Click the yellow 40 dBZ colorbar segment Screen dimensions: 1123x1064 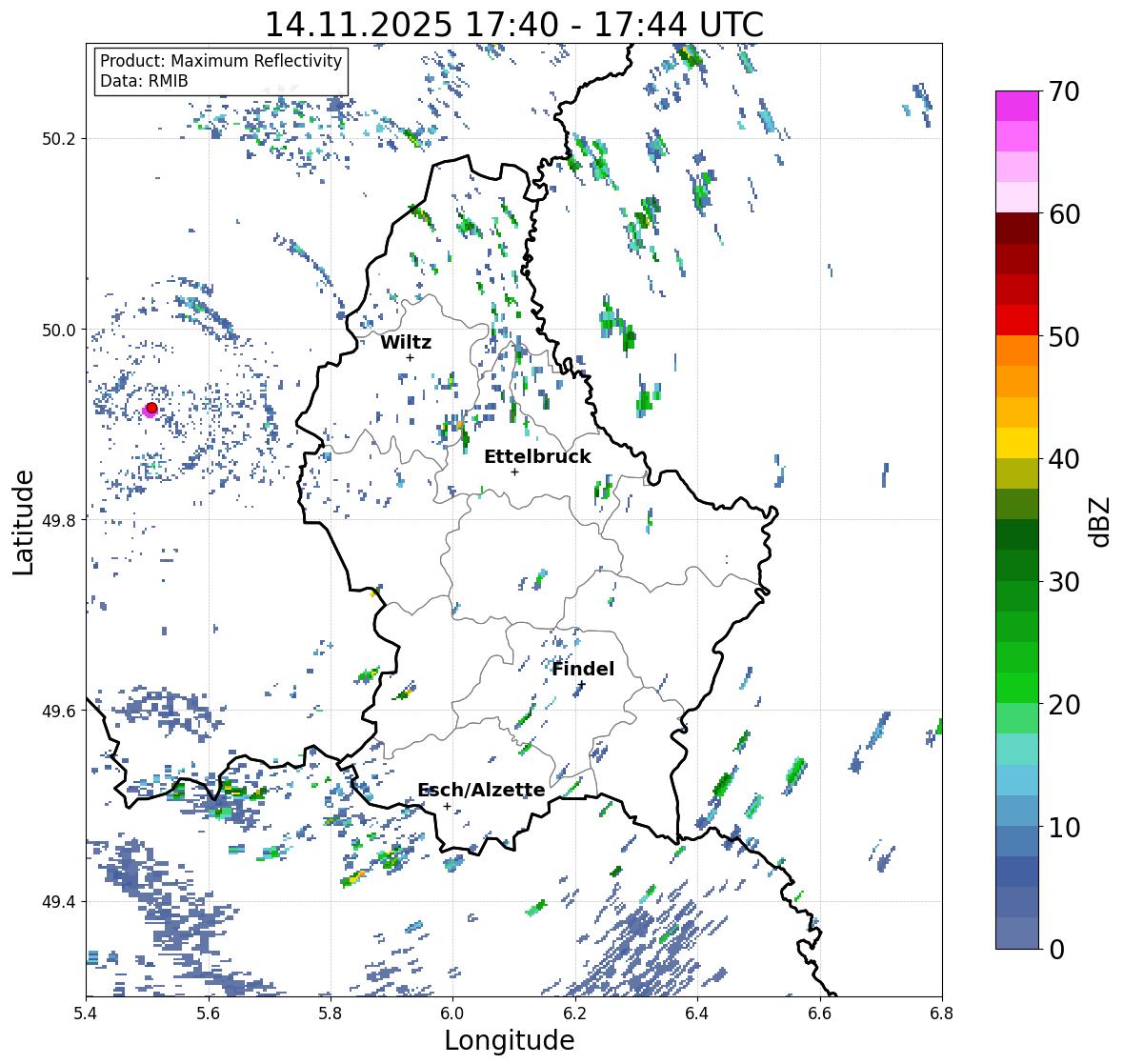pyautogui.click(x=1017, y=443)
